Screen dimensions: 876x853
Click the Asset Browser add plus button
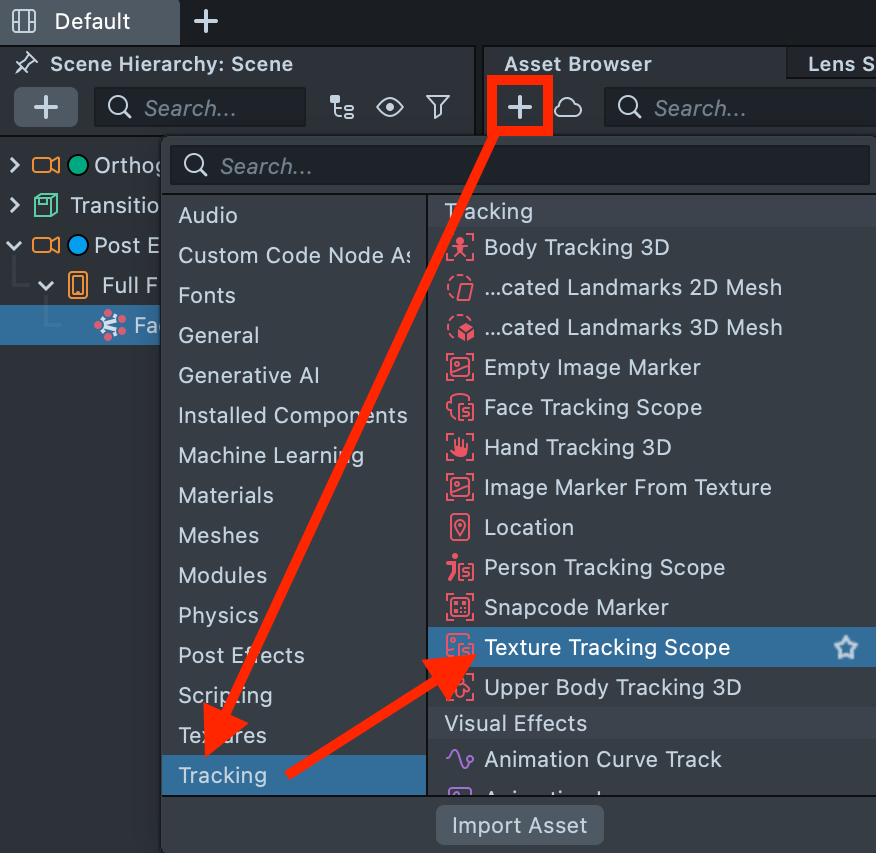(x=520, y=107)
